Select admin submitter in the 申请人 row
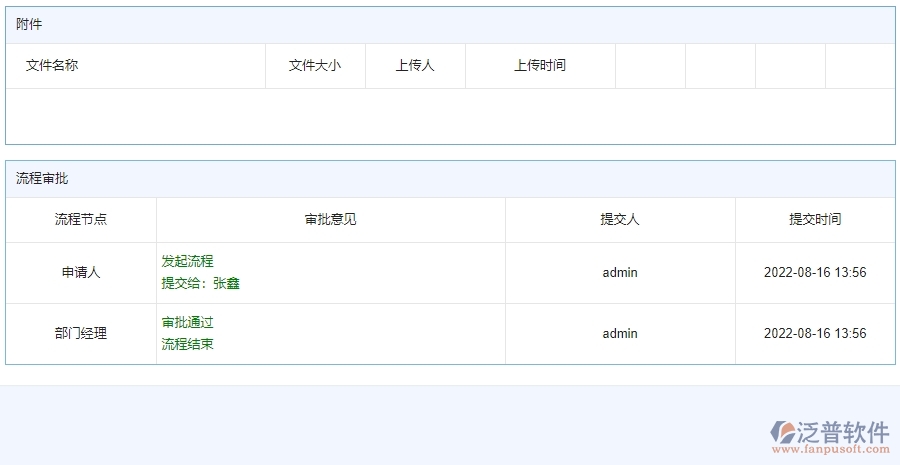Screen dimensions: 900x465 [x=620, y=272]
